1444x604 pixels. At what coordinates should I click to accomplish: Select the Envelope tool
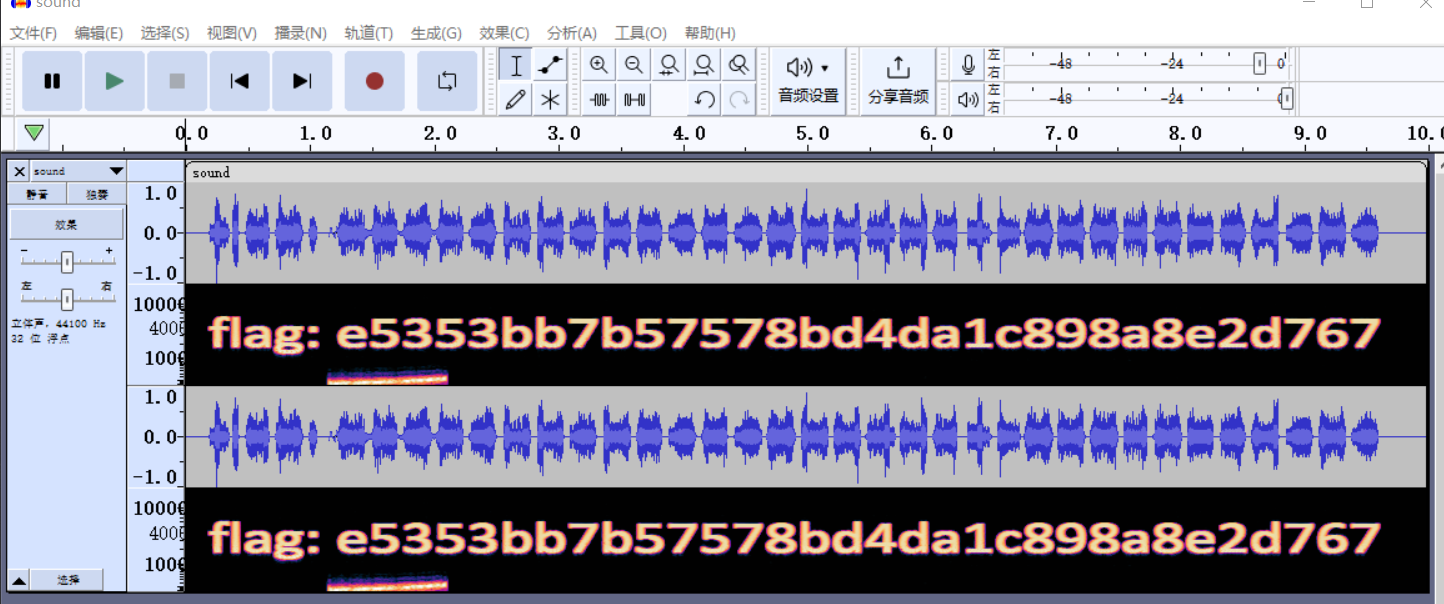(x=549, y=66)
